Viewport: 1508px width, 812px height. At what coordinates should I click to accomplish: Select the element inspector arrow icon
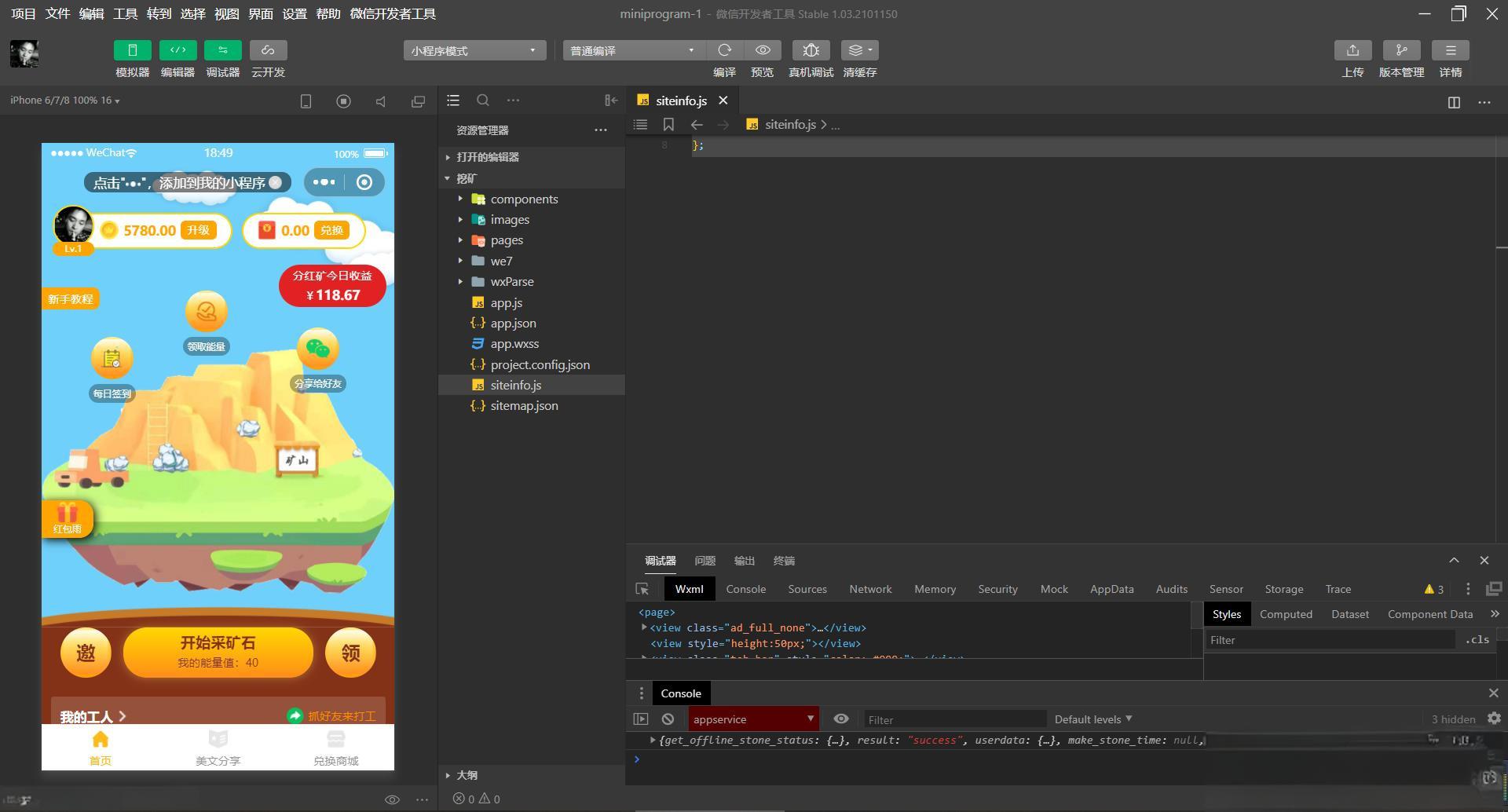(642, 589)
